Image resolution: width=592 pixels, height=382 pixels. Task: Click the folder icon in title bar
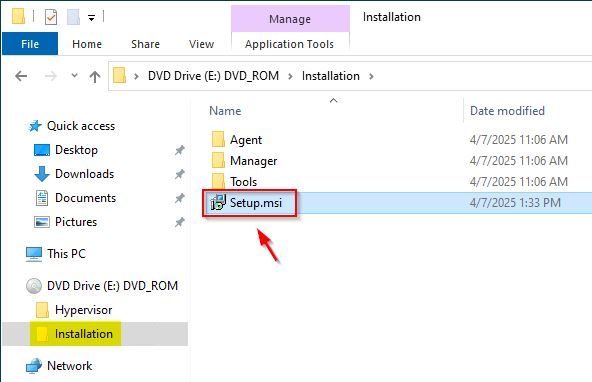pyautogui.click(x=18, y=17)
